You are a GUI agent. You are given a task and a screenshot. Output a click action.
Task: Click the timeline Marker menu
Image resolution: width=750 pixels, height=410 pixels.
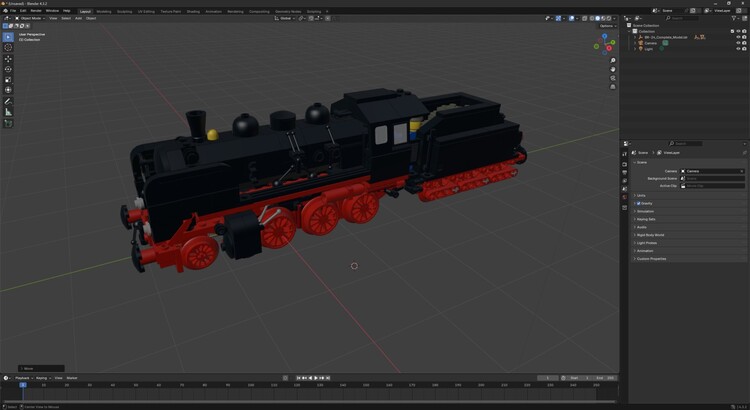[x=72, y=378]
